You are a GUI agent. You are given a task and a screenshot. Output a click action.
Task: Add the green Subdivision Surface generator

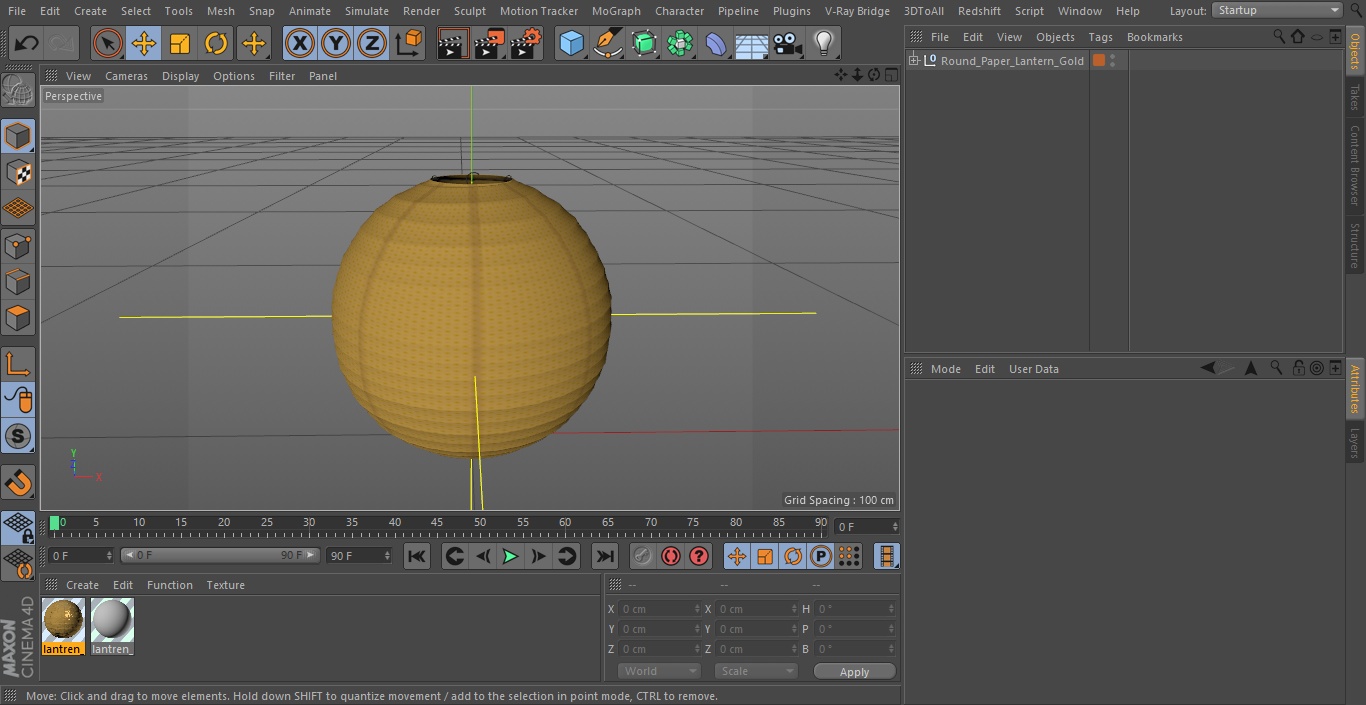tap(644, 44)
